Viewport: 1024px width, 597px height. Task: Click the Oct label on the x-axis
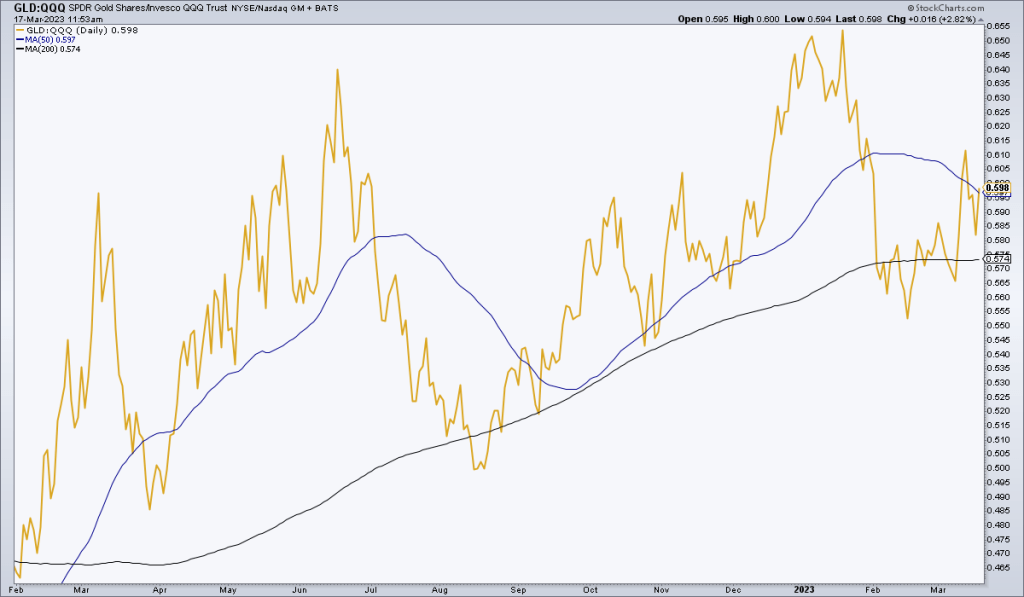590,590
